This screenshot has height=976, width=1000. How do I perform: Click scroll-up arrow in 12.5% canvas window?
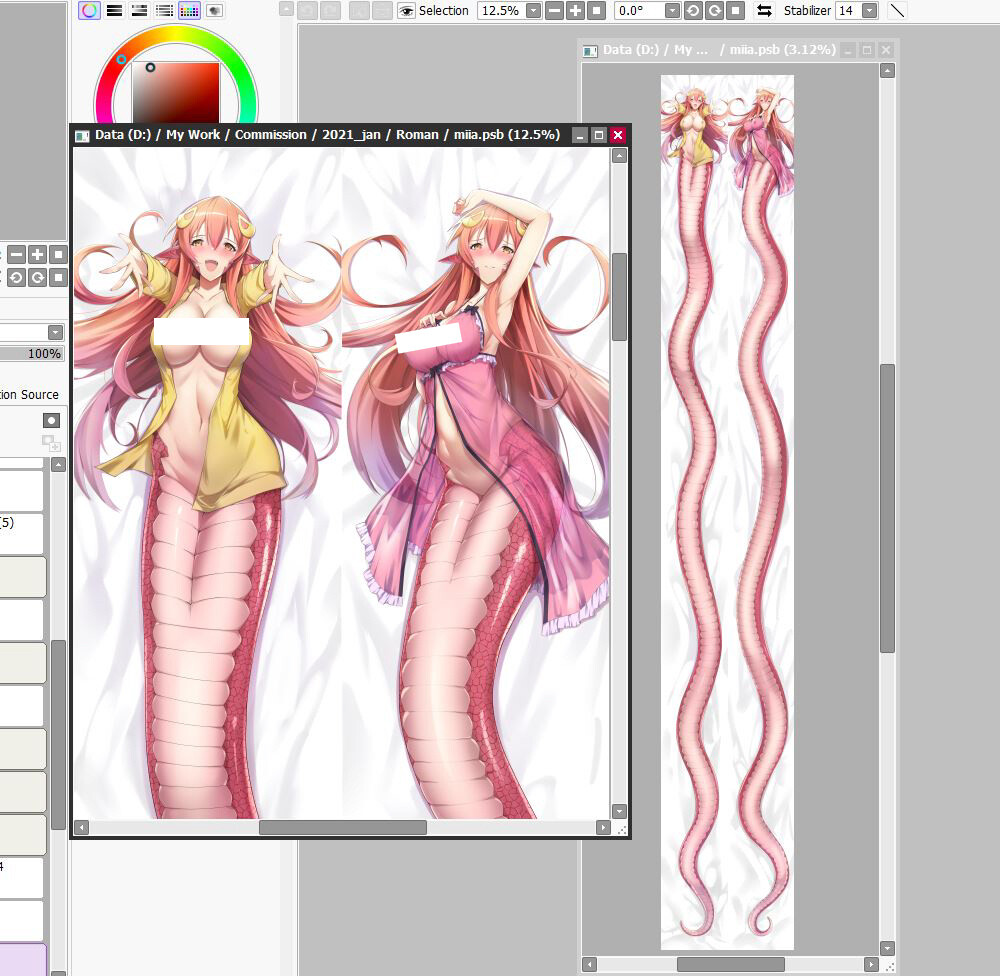[x=619, y=156]
